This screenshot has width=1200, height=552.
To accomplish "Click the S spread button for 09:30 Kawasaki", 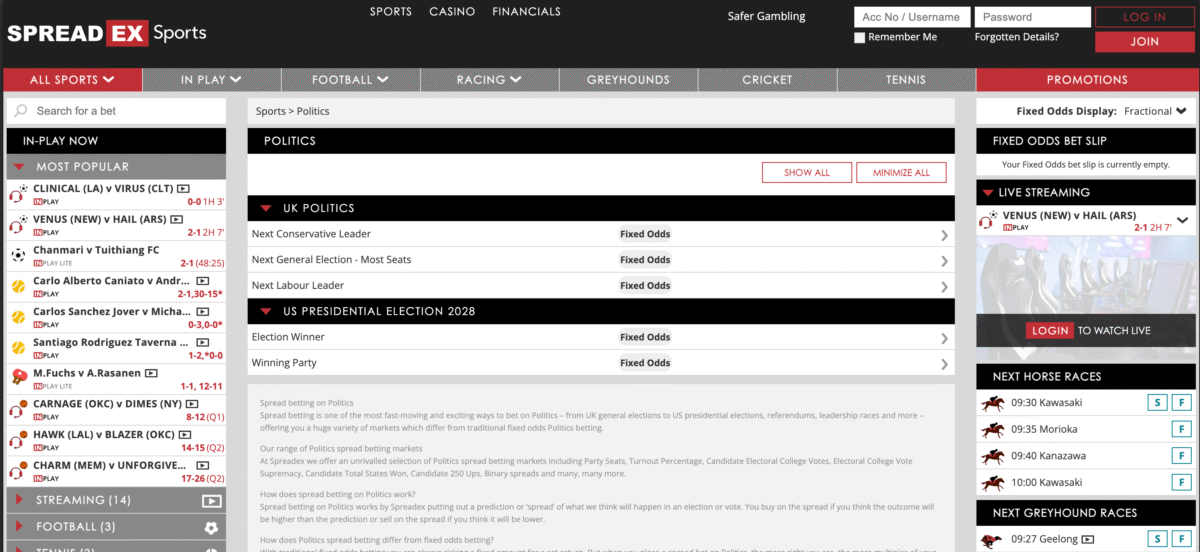I will (x=1155, y=403).
